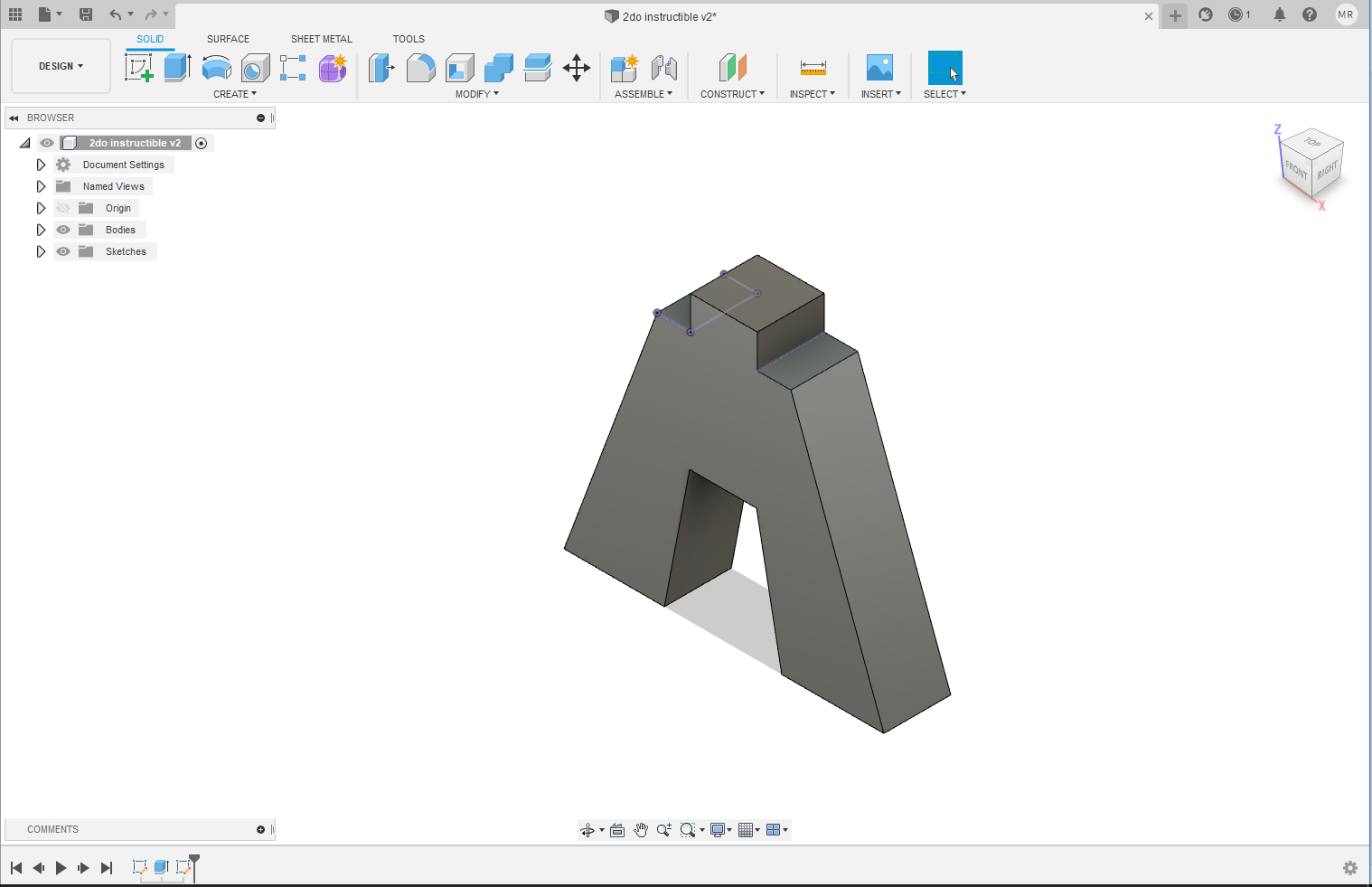Activate the Select tool icon

pos(945,68)
